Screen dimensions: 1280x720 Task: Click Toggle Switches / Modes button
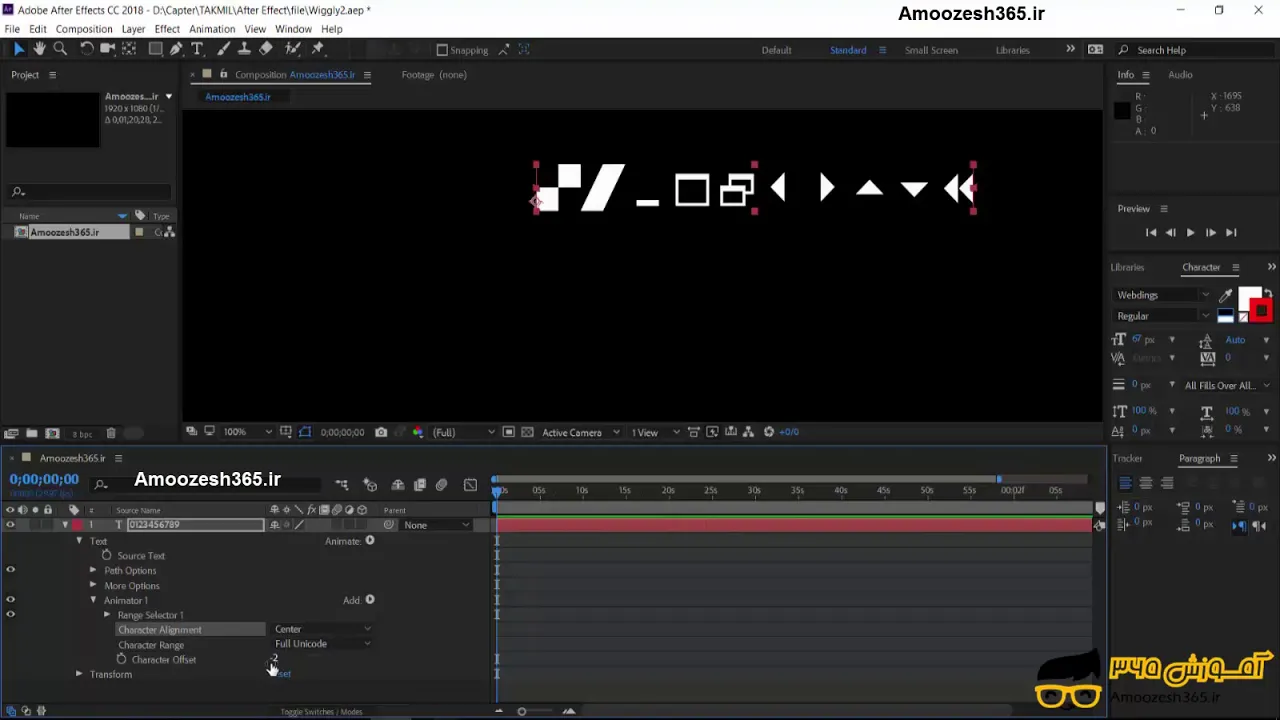tap(321, 711)
